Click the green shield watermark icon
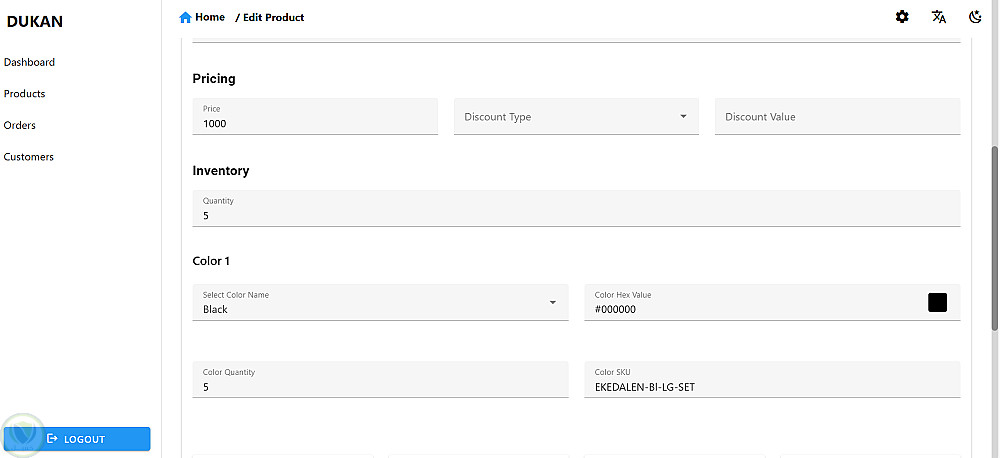Viewport: 1000px width, 458px height. pyautogui.click(x=23, y=434)
